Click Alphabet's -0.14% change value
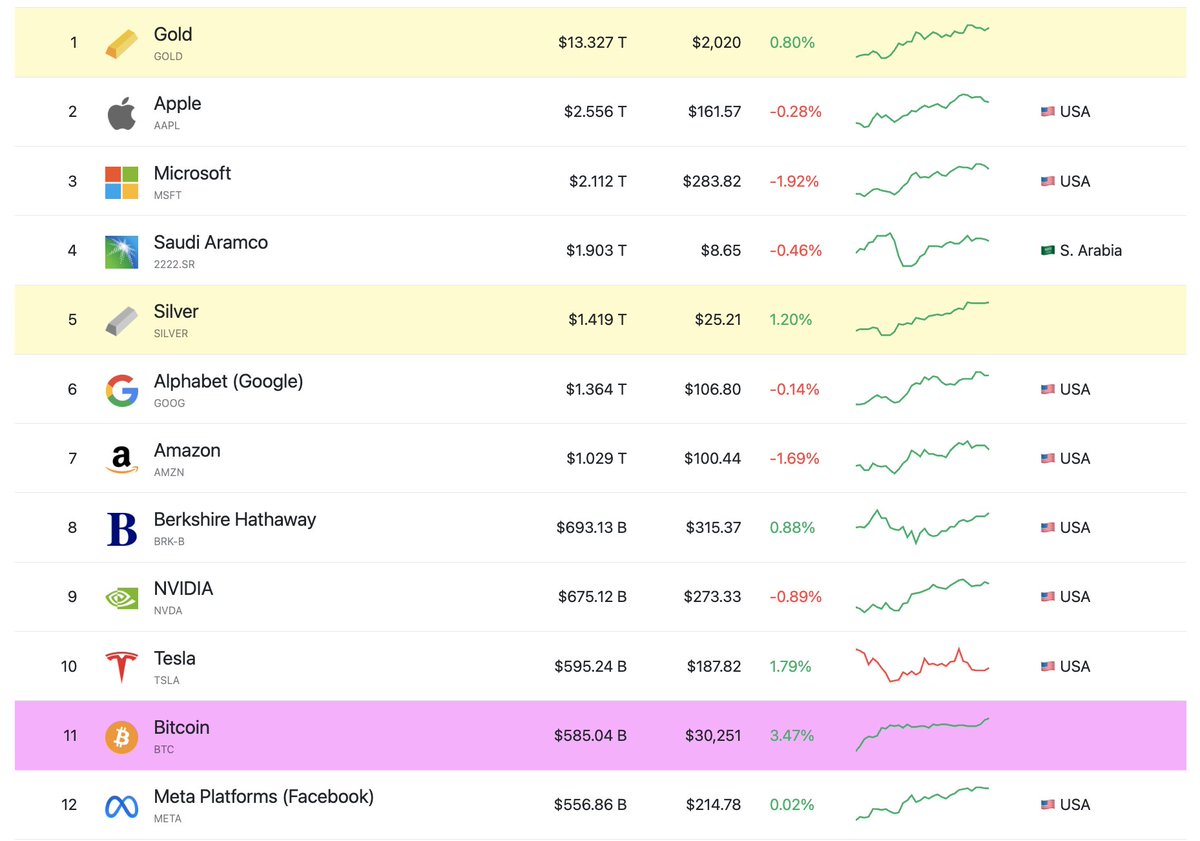The height and width of the screenshot is (841, 1200). [794, 389]
